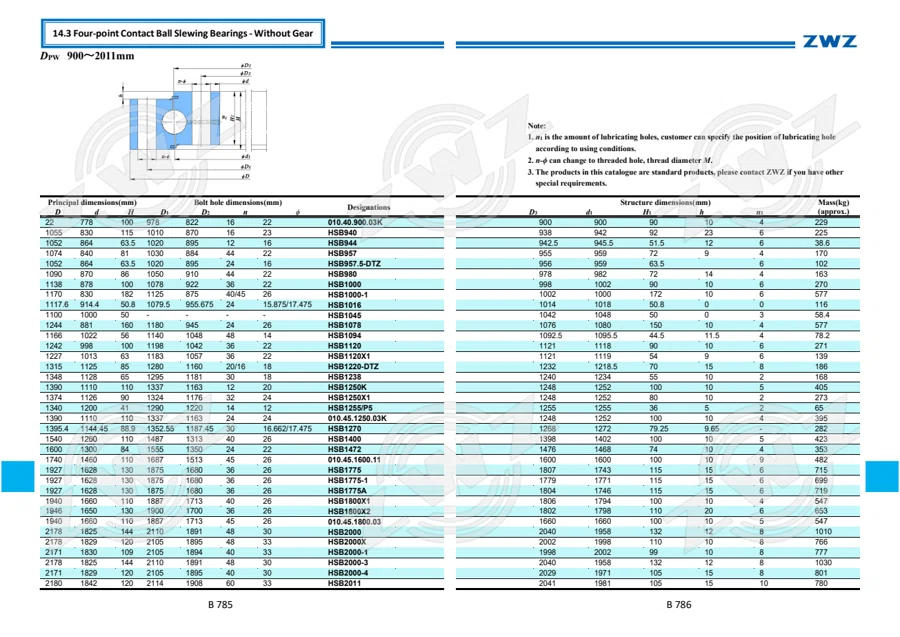Click the structure dimension '1218.5'
Screen dimensions: 900x637
[x=606, y=367]
